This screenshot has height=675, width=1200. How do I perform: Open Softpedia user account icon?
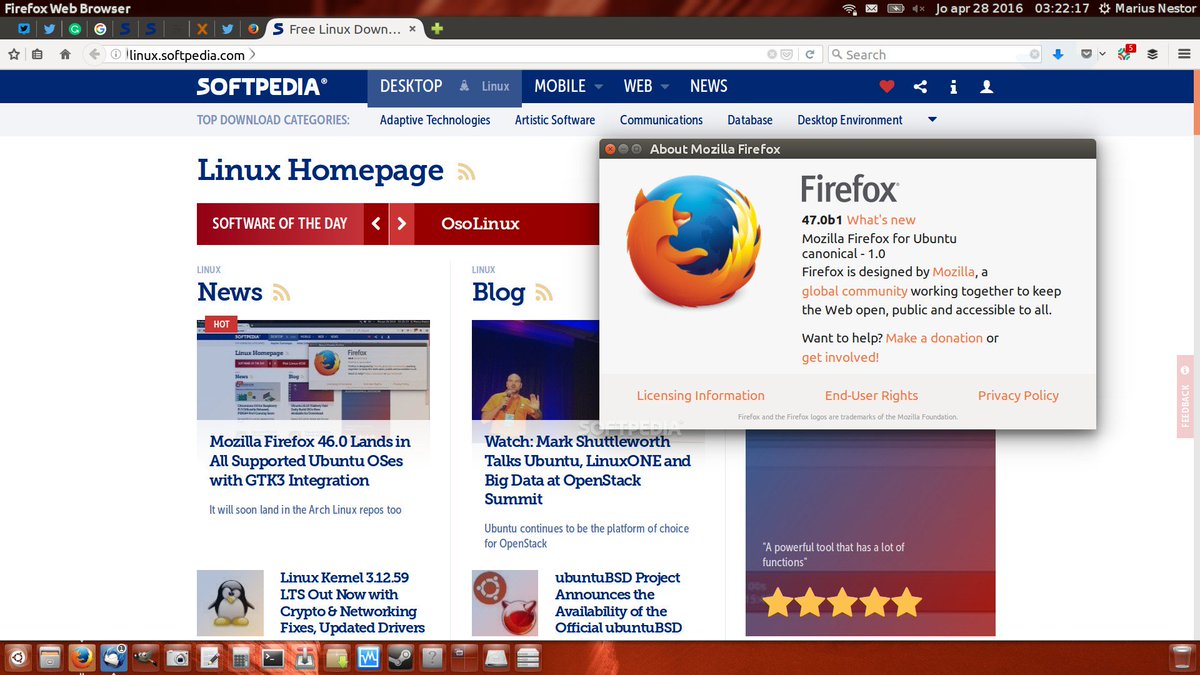tap(986, 87)
